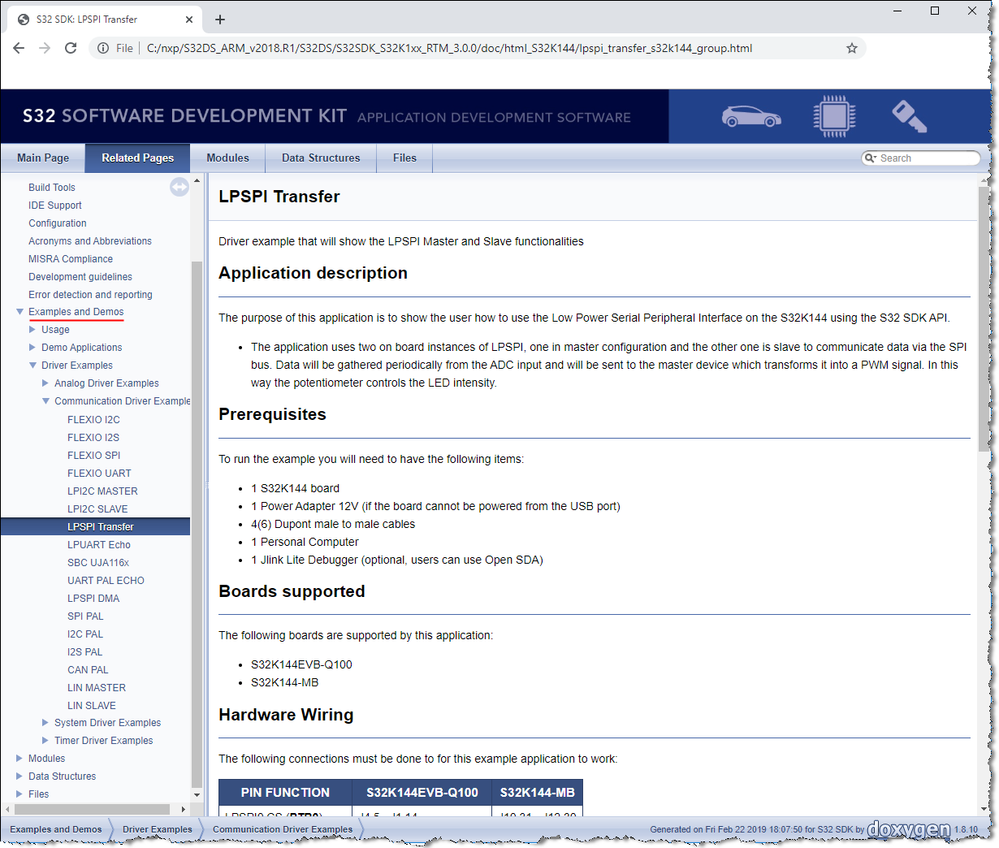Open the Data Structures tab
The width and height of the screenshot is (999, 848).
coord(321,158)
